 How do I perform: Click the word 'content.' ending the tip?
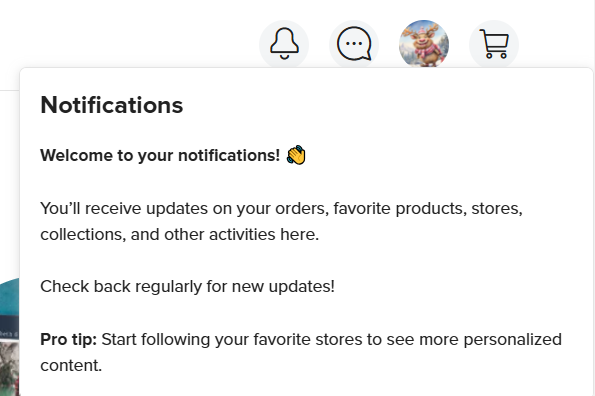(71, 366)
